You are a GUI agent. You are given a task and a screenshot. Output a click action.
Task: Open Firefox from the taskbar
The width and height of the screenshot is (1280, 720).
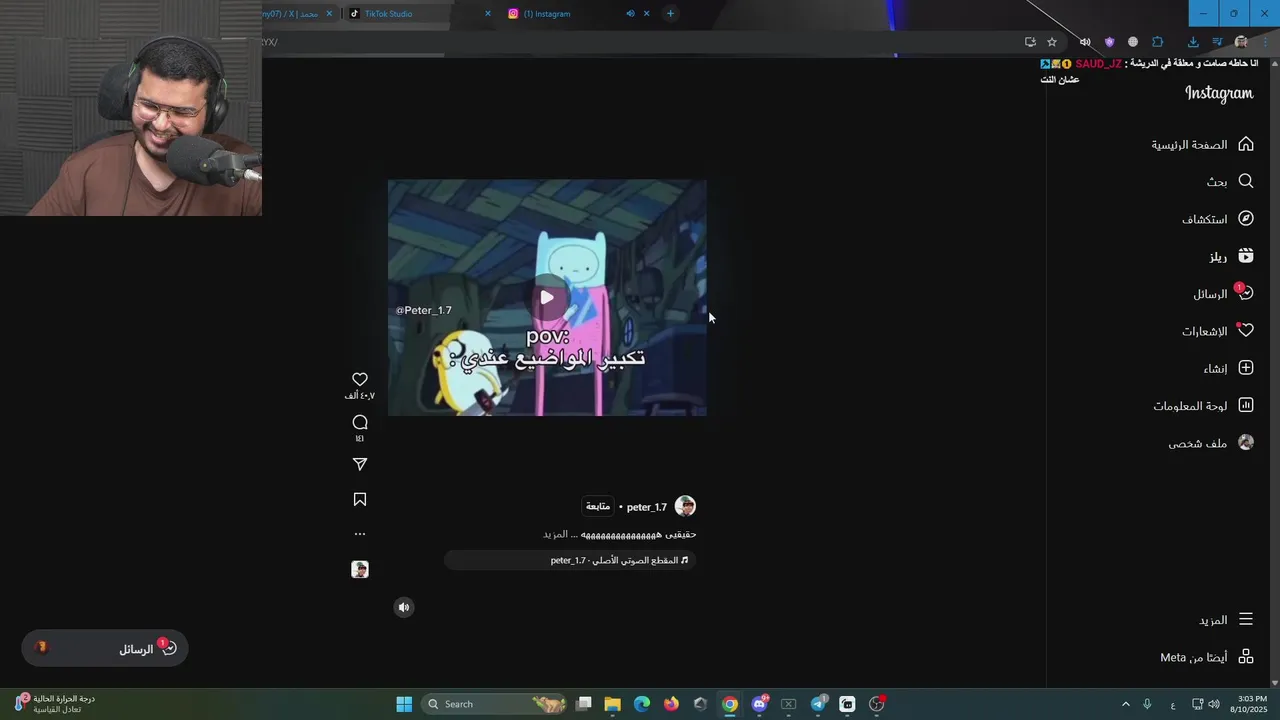click(671, 704)
